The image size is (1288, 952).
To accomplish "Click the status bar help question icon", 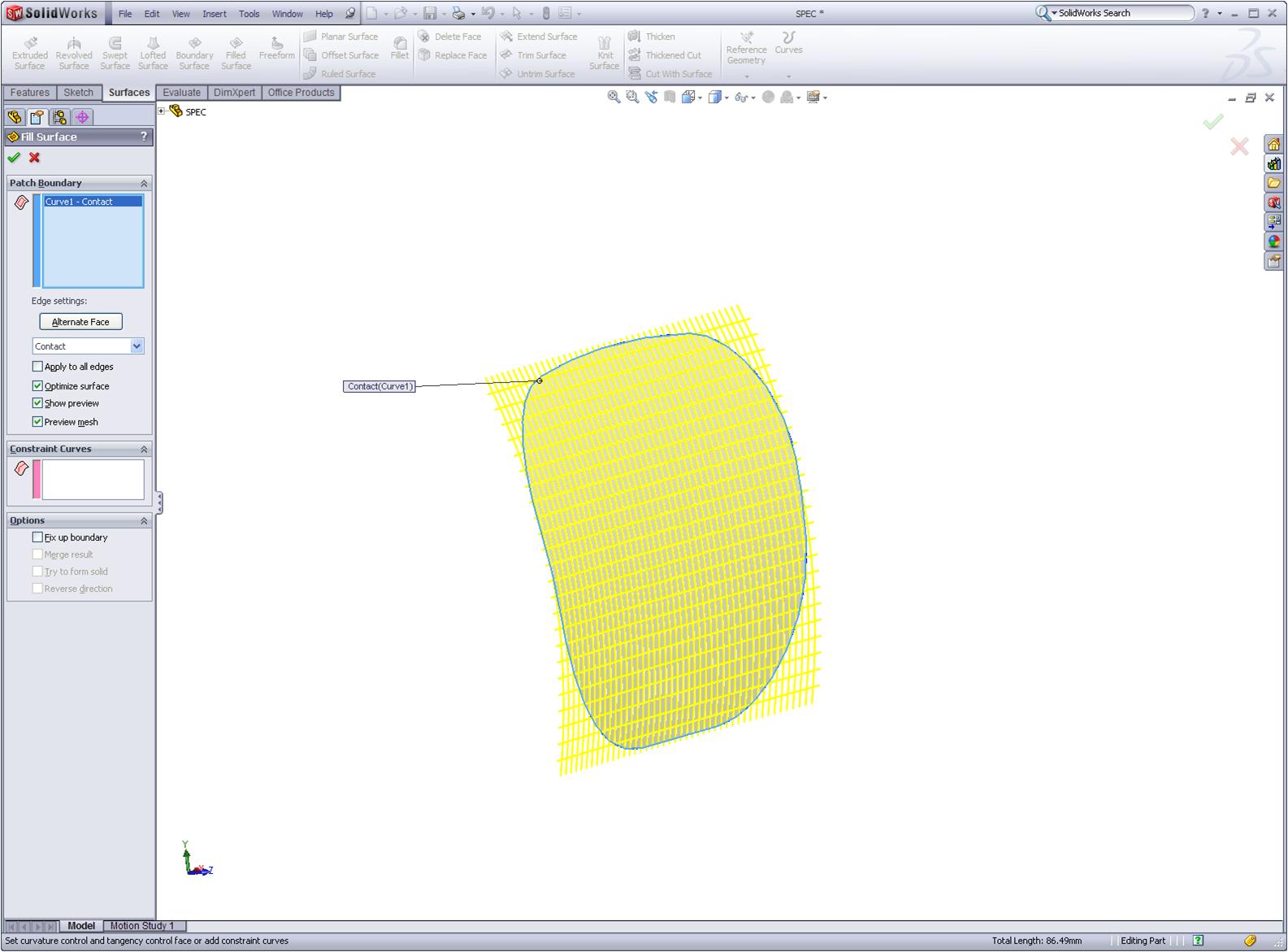I will (1198, 941).
